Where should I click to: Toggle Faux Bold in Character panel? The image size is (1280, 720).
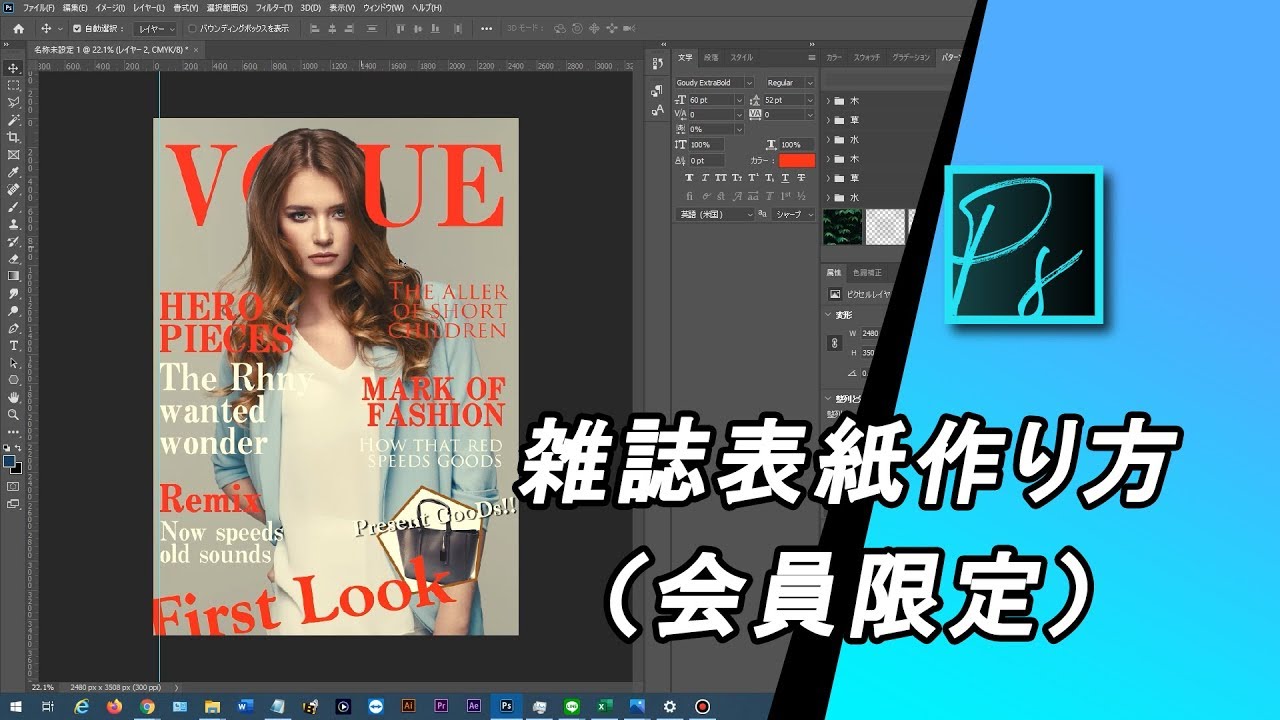(689, 178)
